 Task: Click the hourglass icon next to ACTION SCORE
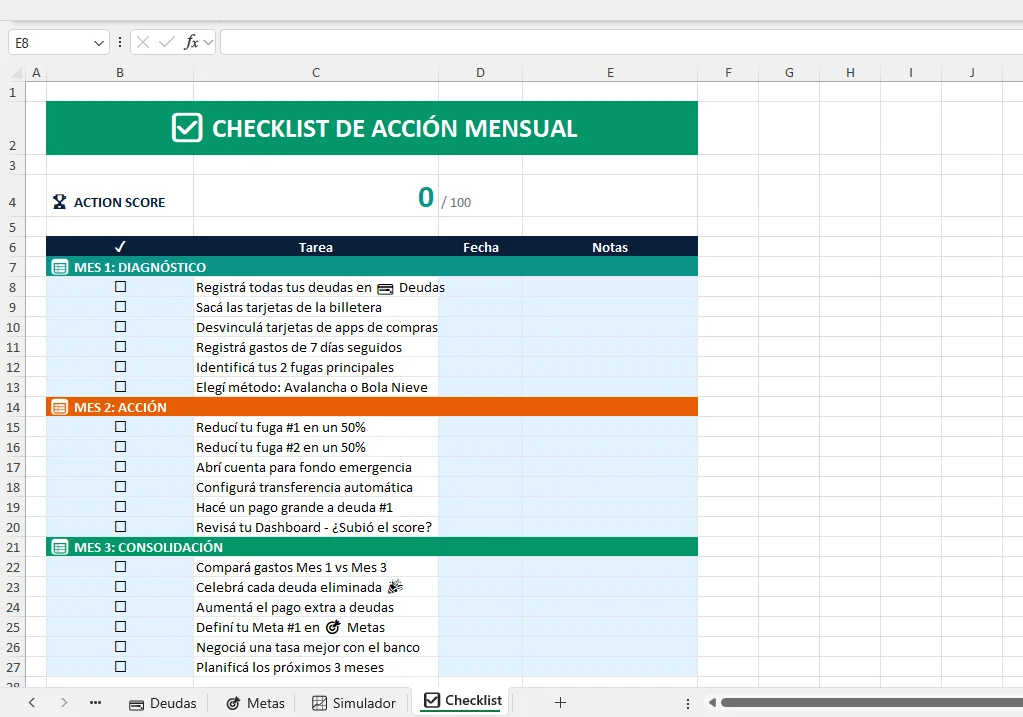(x=61, y=201)
